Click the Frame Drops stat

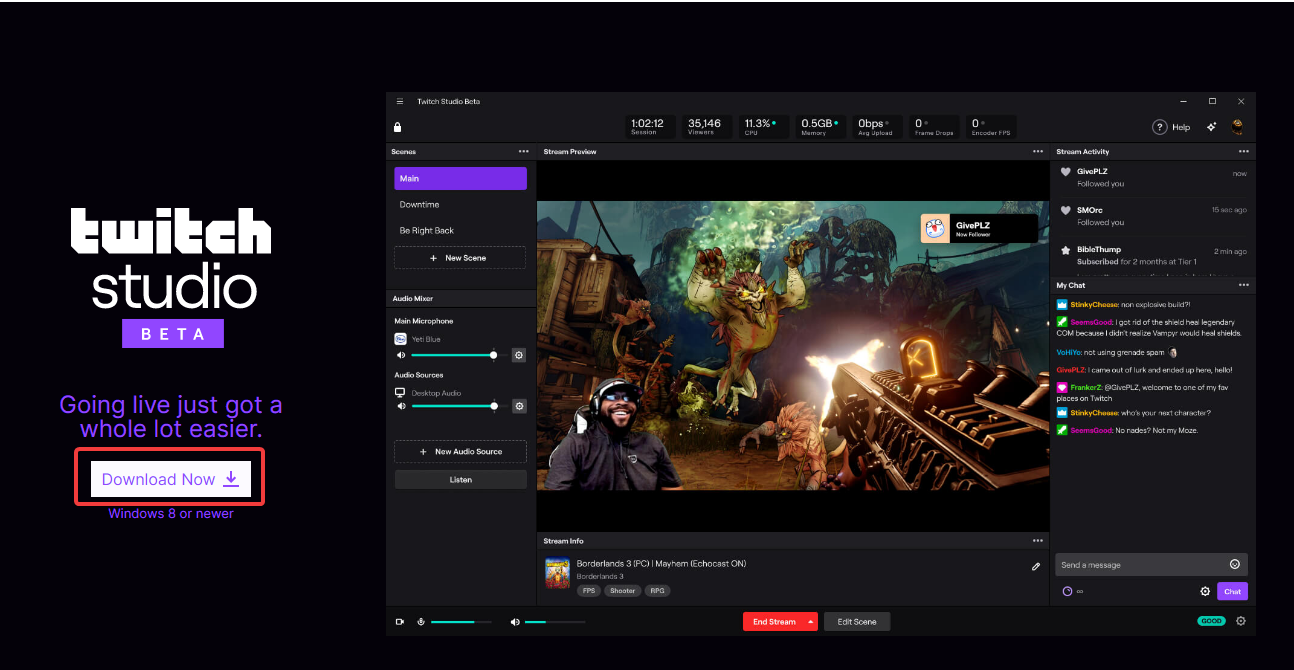[x=933, y=126]
